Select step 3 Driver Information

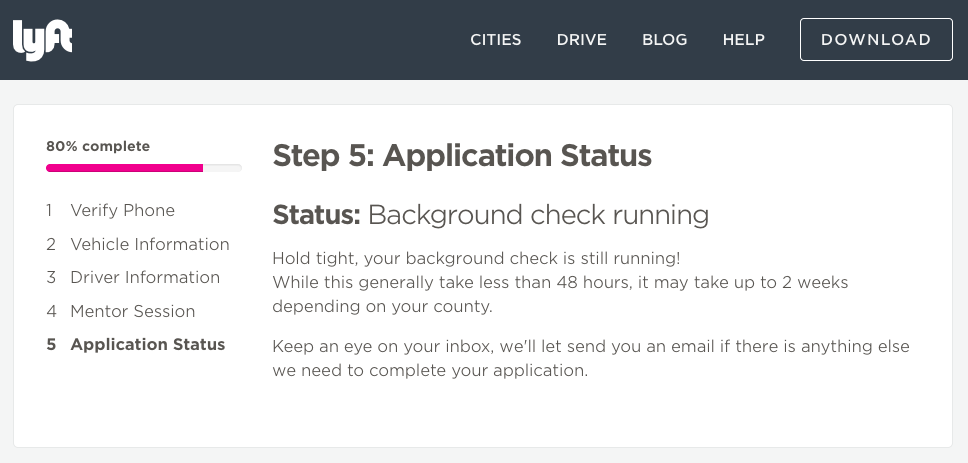(133, 278)
